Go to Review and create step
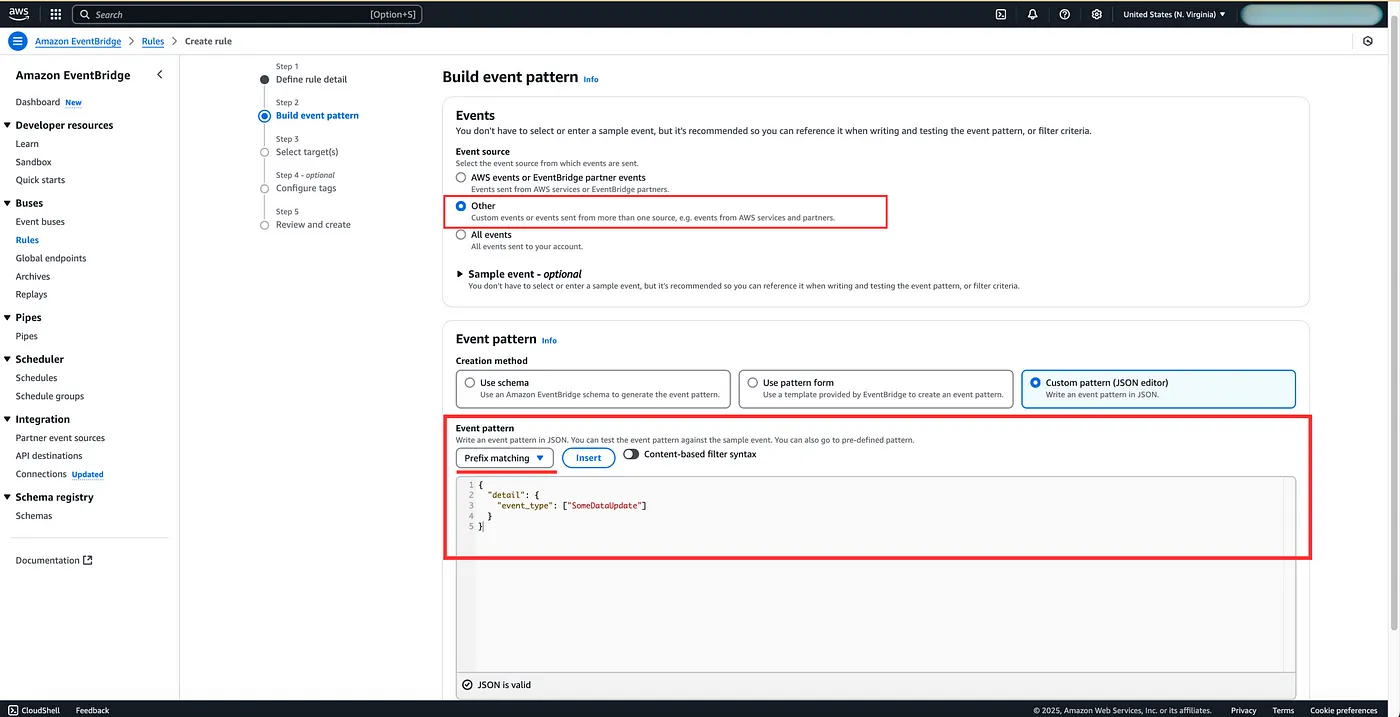The height and width of the screenshot is (717, 1400). [x=313, y=225]
